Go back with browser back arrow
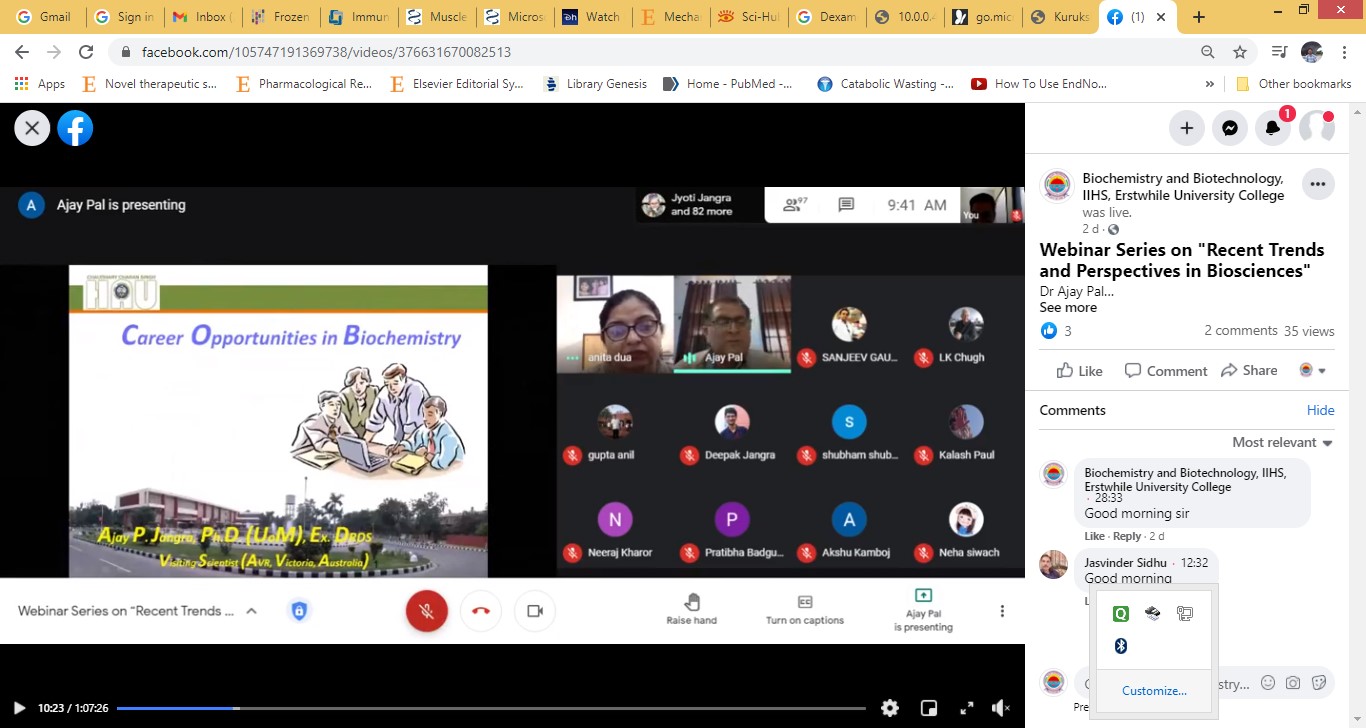 [22, 52]
